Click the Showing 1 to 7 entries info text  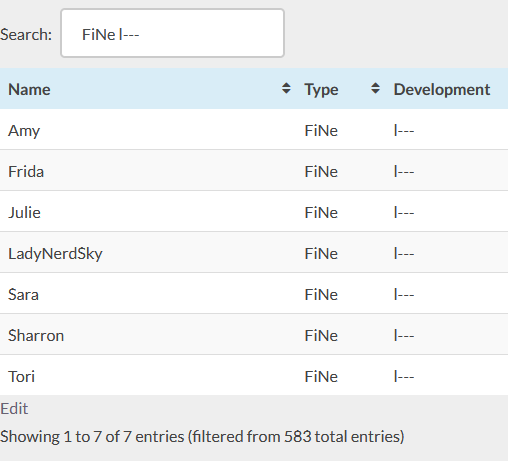(x=202, y=436)
